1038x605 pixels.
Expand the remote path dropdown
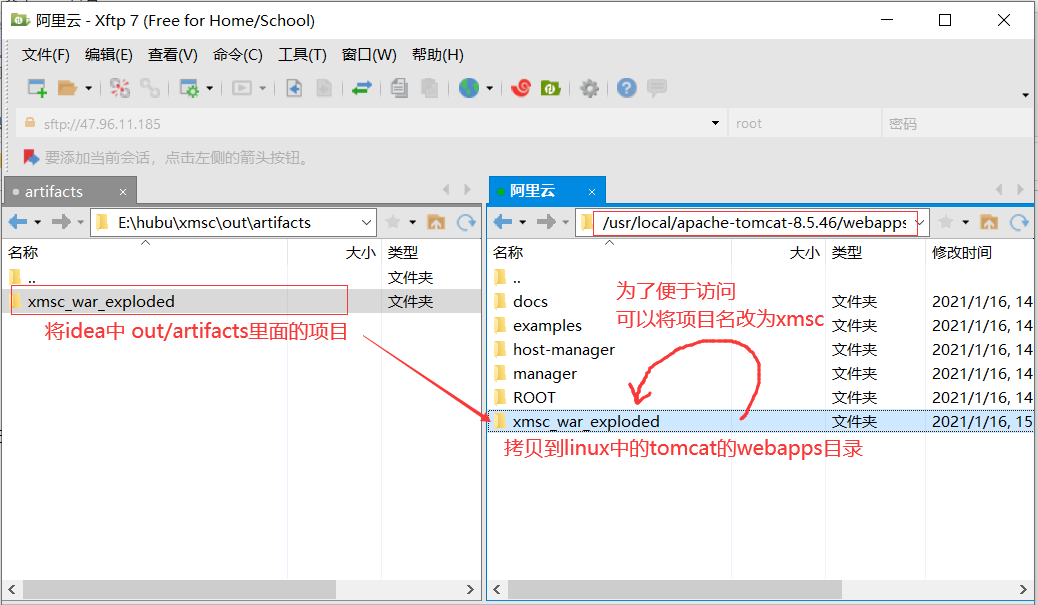tap(920, 222)
